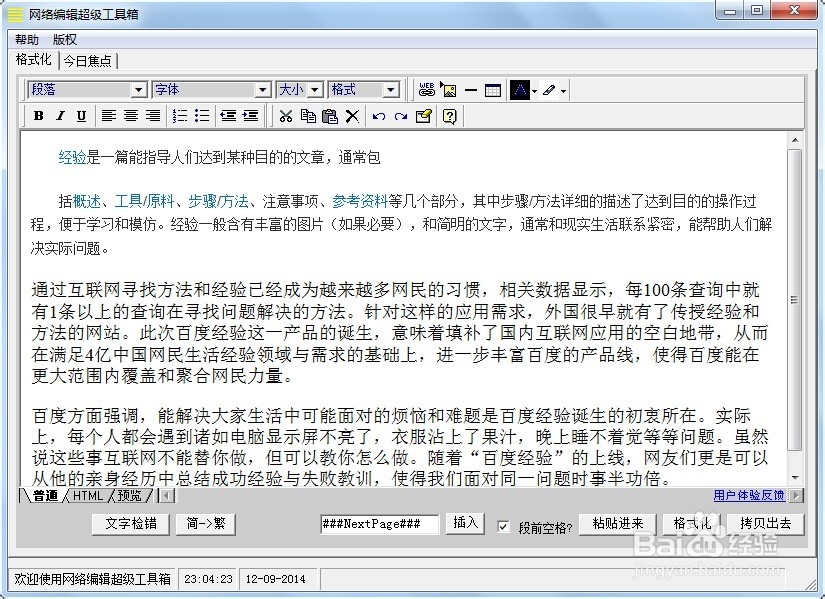Switch to the 今日焦点 tab
825x599 pixels.
pyautogui.click(x=87, y=61)
